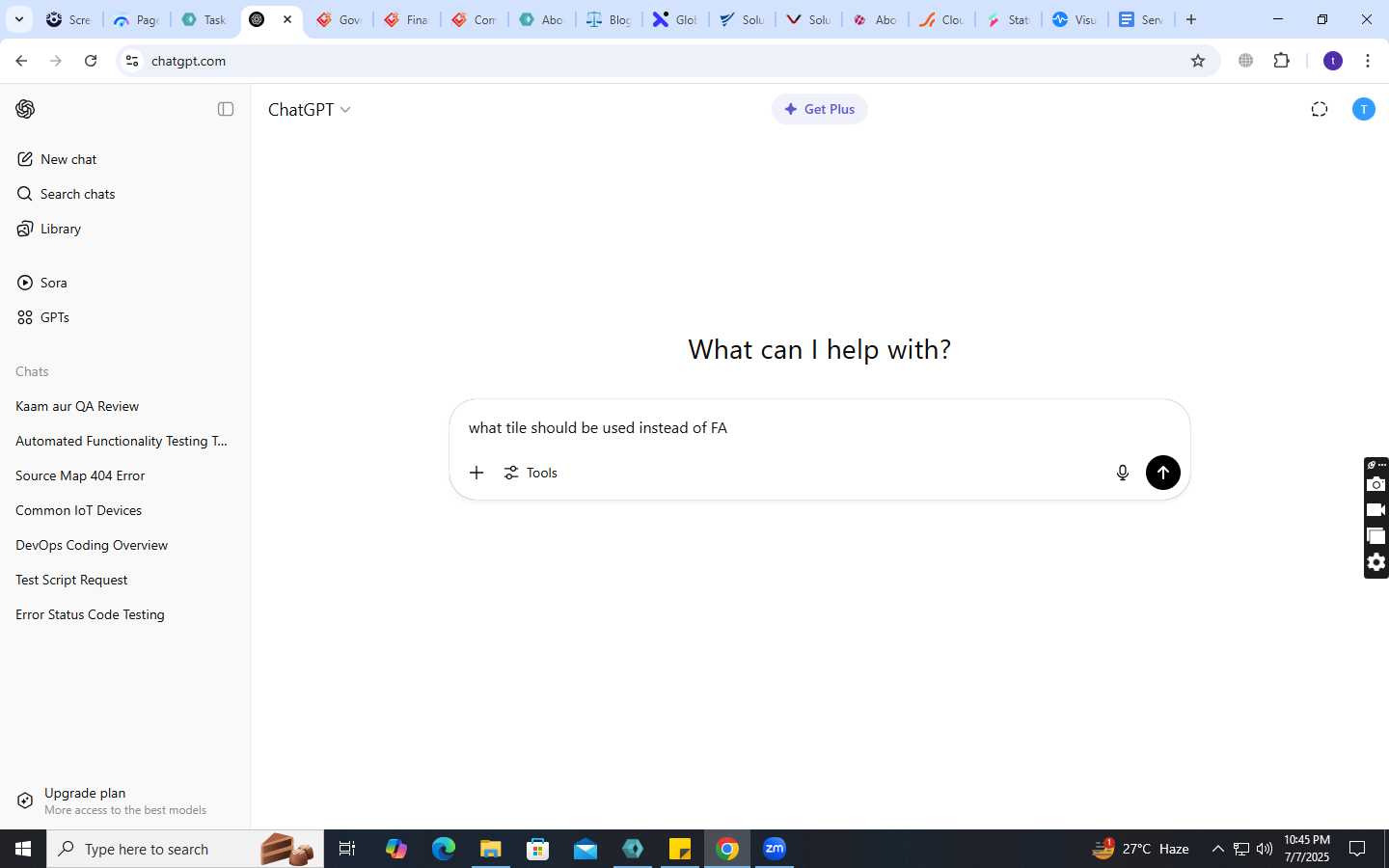Image resolution: width=1389 pixels, height=868 pixels.
Task: Click the site information icon in address bar
Action: [132, 61]
